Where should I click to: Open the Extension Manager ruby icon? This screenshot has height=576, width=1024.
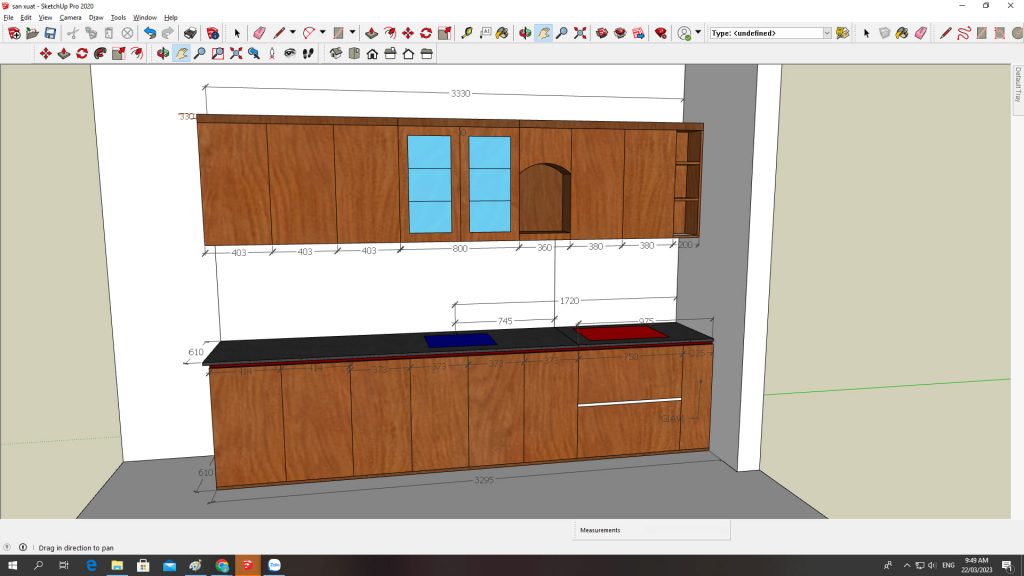point(661,33)
